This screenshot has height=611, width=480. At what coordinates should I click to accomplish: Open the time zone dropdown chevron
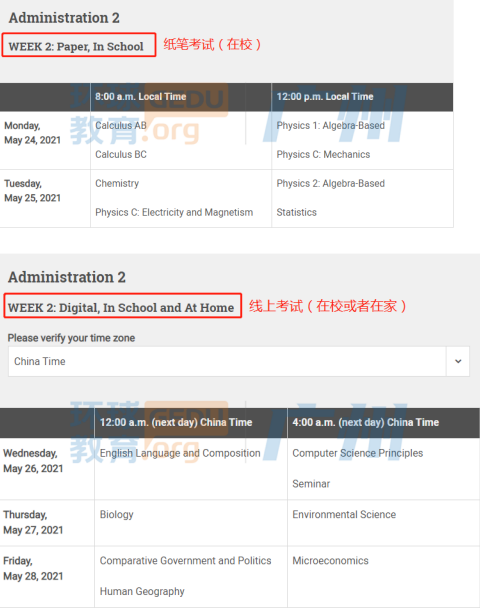(x=458, y=361)
